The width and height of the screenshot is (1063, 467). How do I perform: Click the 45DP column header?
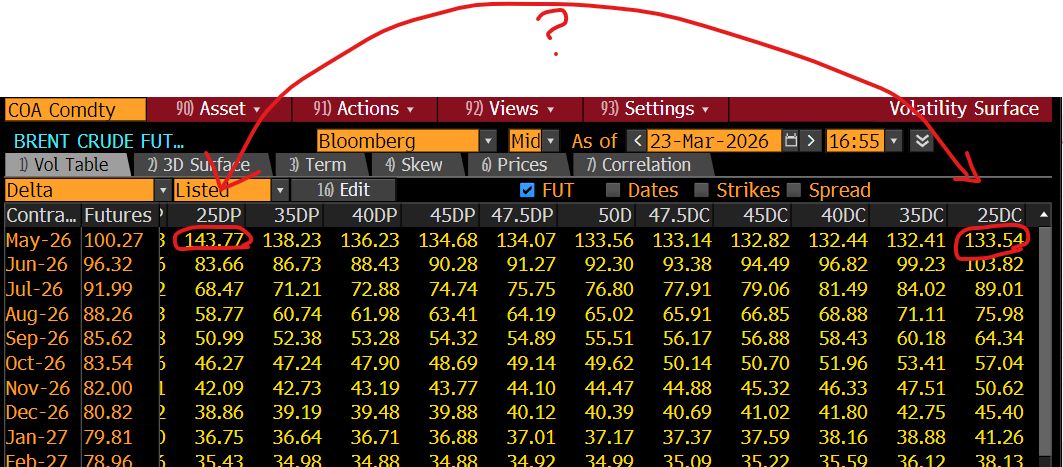pyautogui.click(x=440, y=216)
